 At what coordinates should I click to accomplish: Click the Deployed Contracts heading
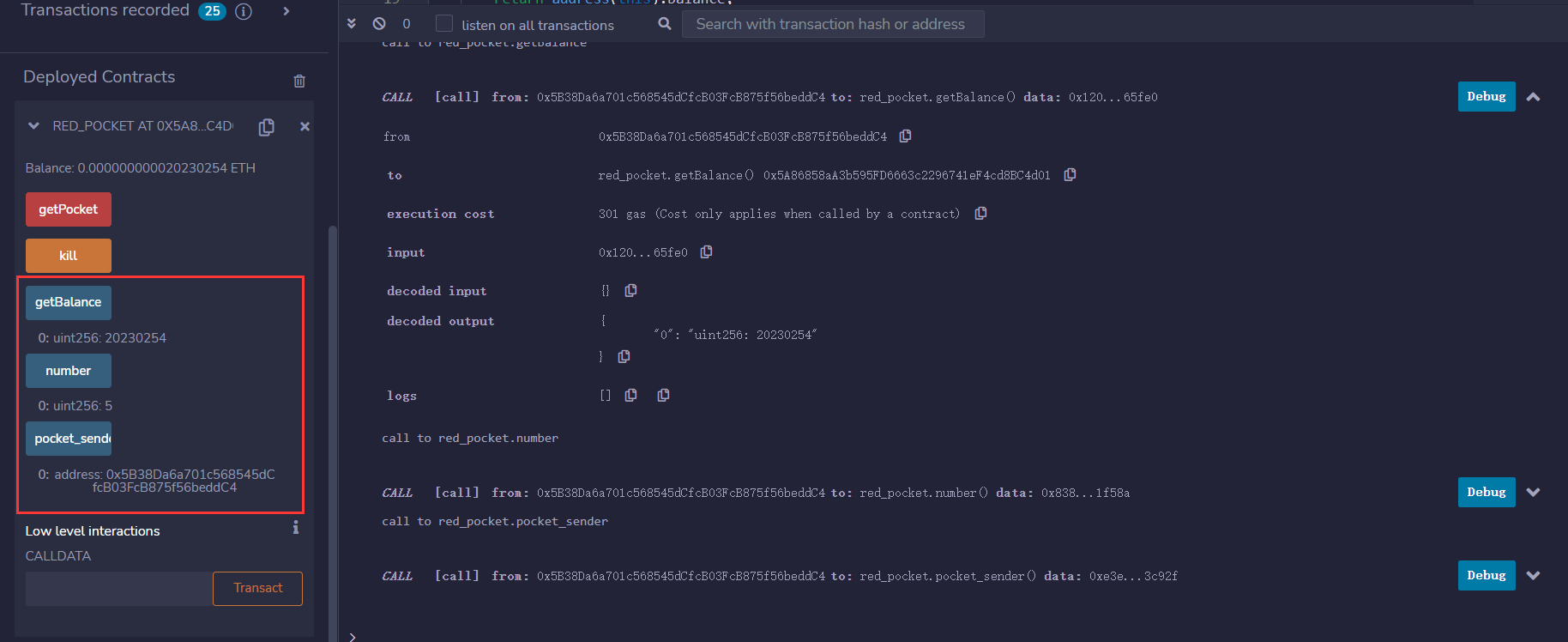(99, 76)
